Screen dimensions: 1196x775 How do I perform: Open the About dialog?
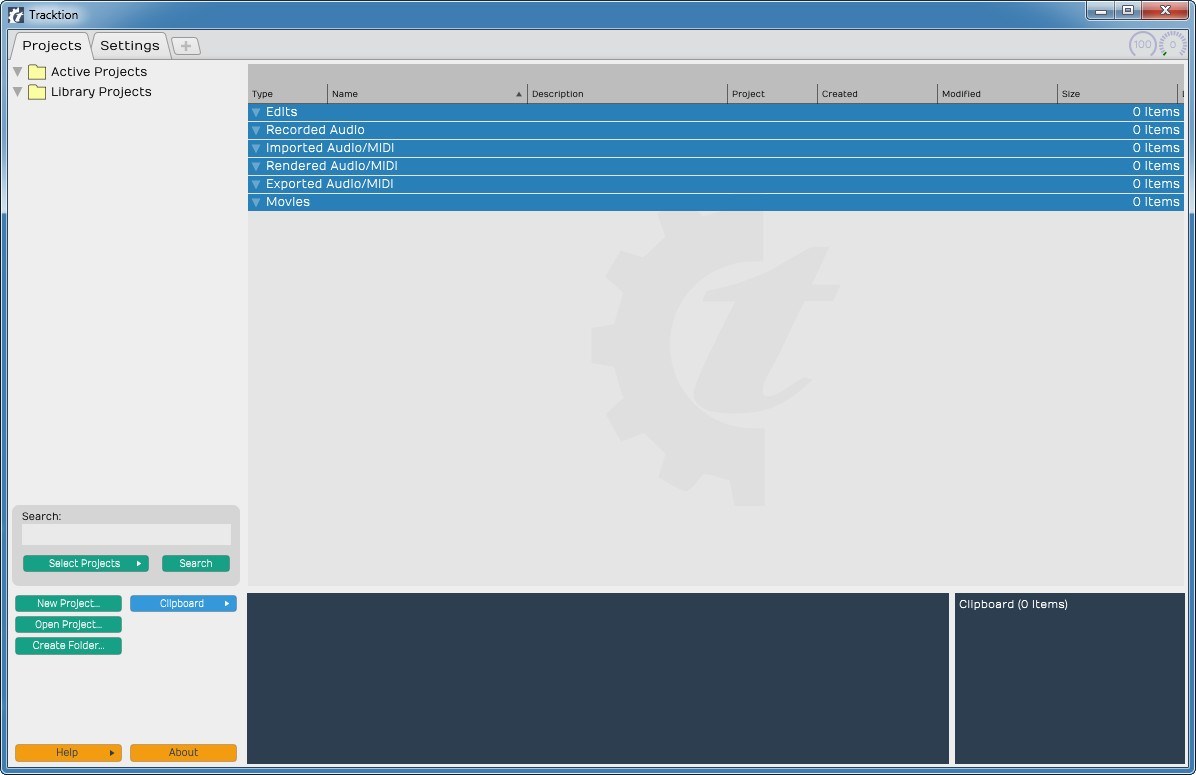[x=183, y=752]
